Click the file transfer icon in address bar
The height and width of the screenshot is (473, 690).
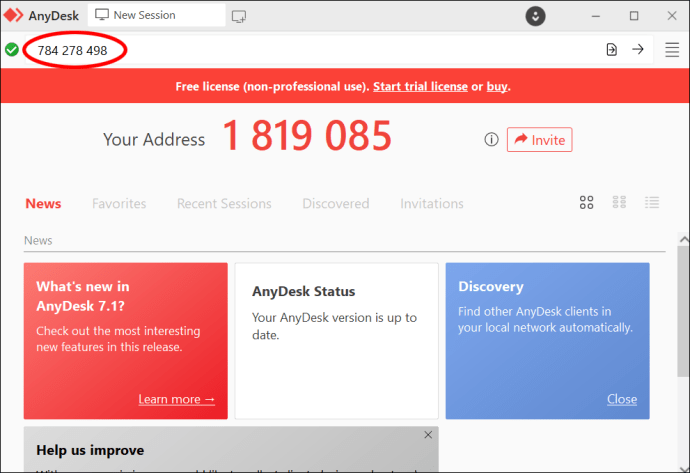tap(612, 50)
